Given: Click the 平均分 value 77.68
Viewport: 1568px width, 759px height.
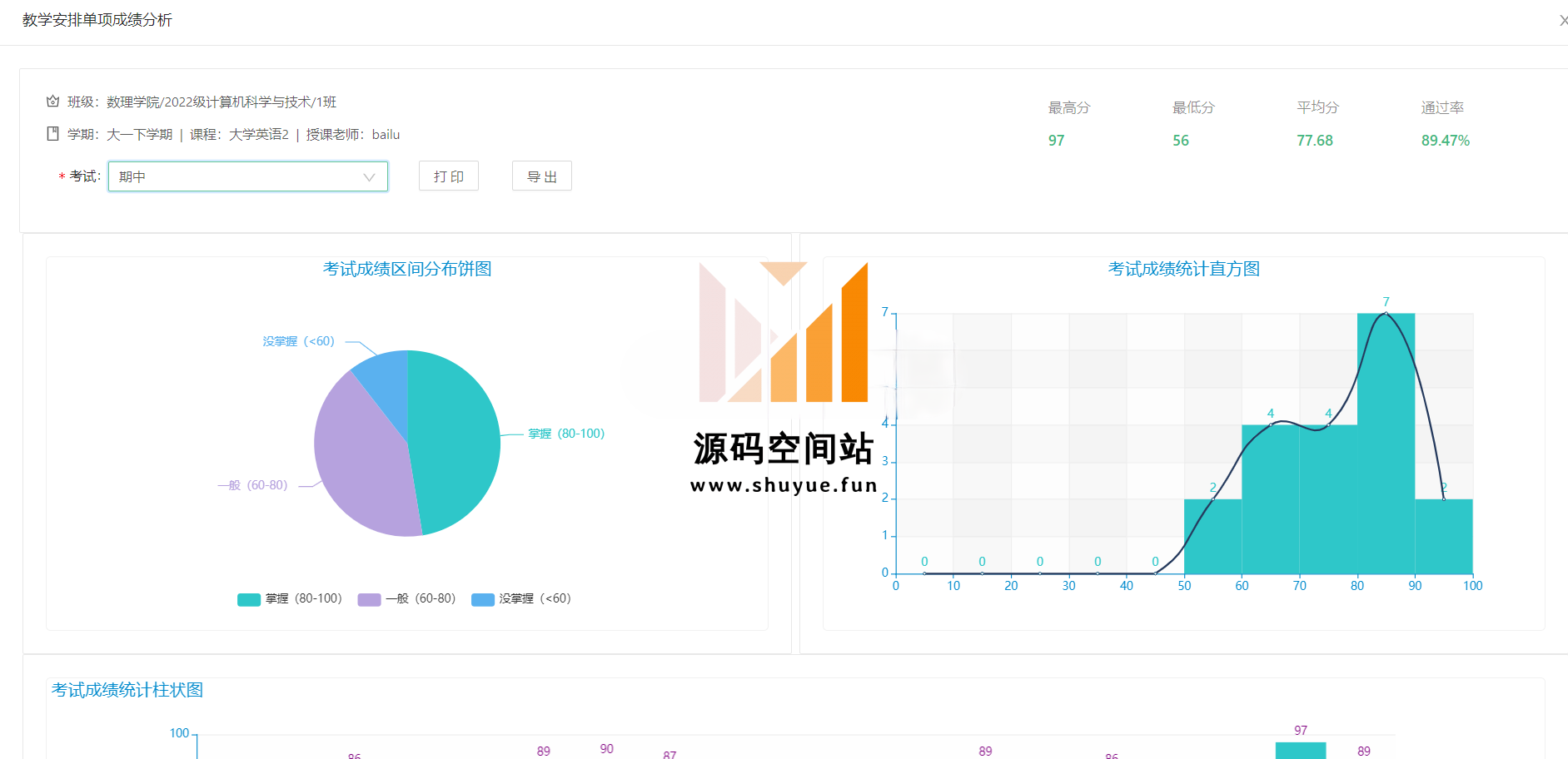Looking at the screenshot, I should 1315,141.
